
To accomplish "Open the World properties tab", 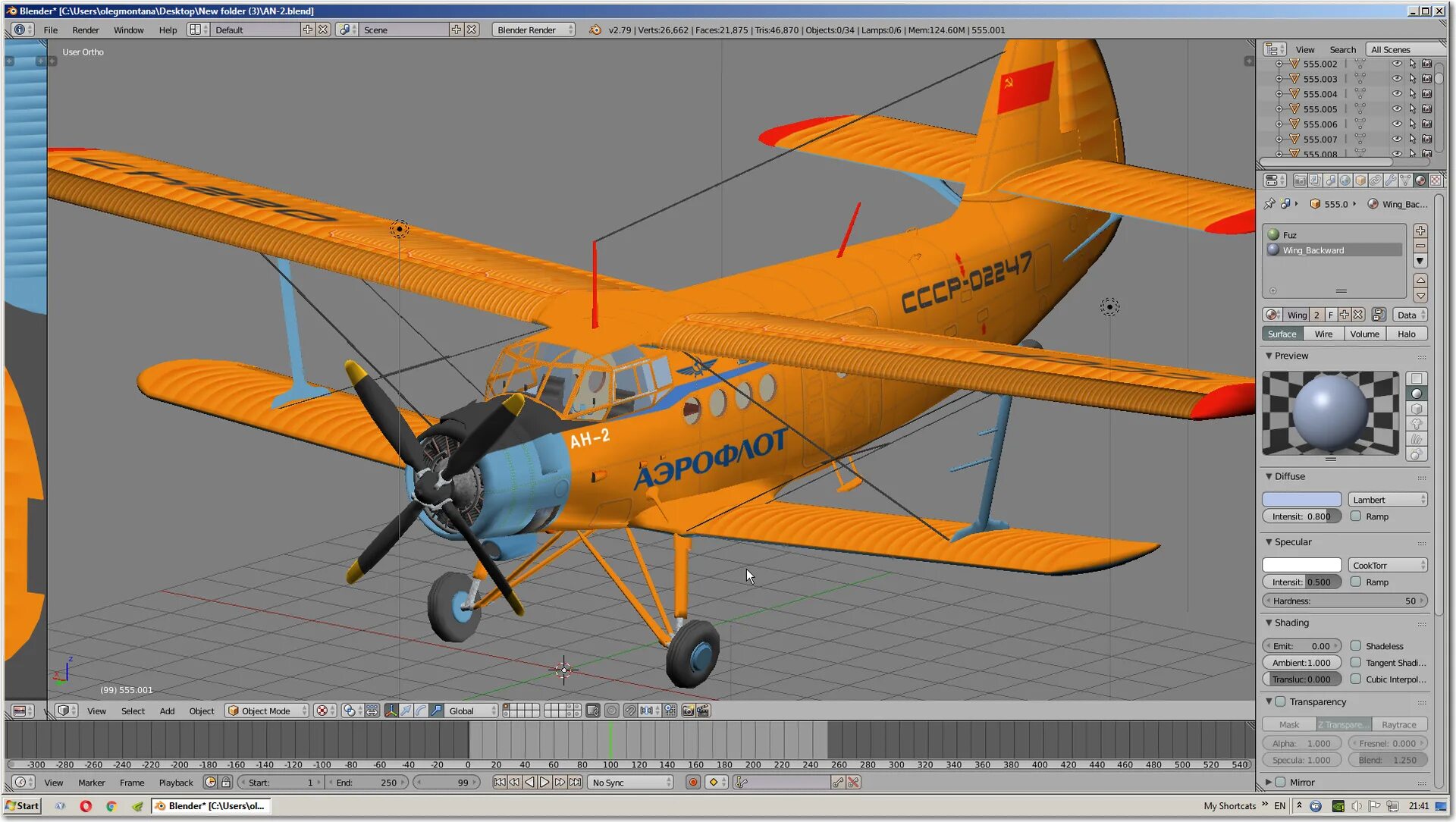I will 1345,180.
